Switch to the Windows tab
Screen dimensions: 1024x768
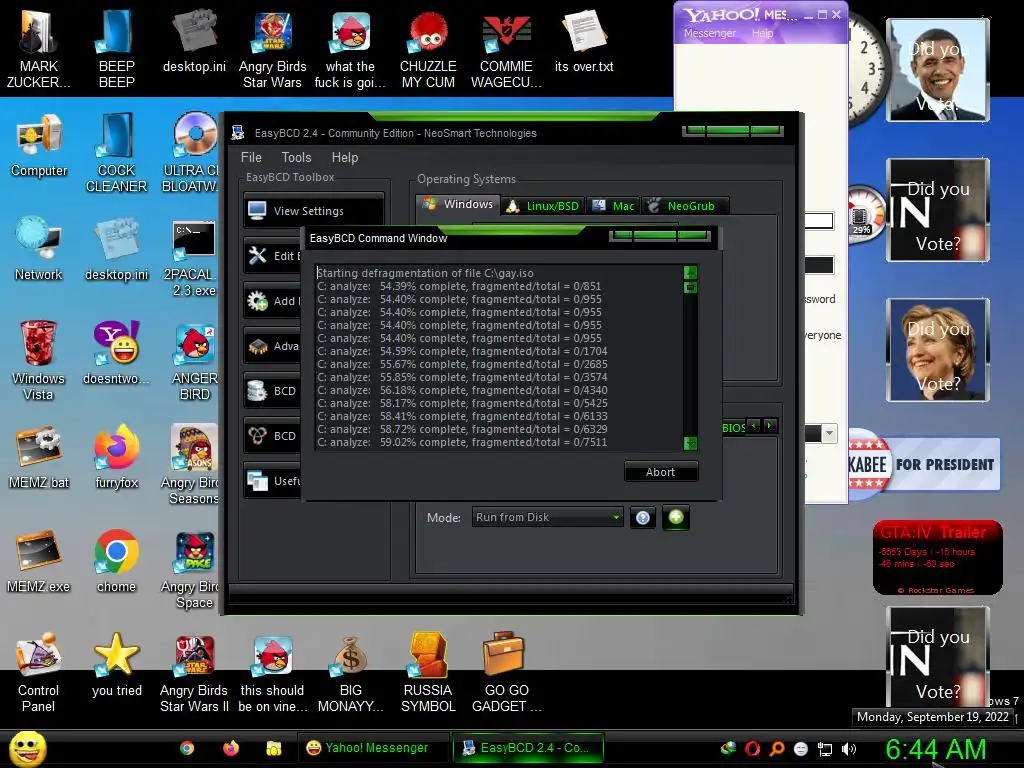coord(458,204)
